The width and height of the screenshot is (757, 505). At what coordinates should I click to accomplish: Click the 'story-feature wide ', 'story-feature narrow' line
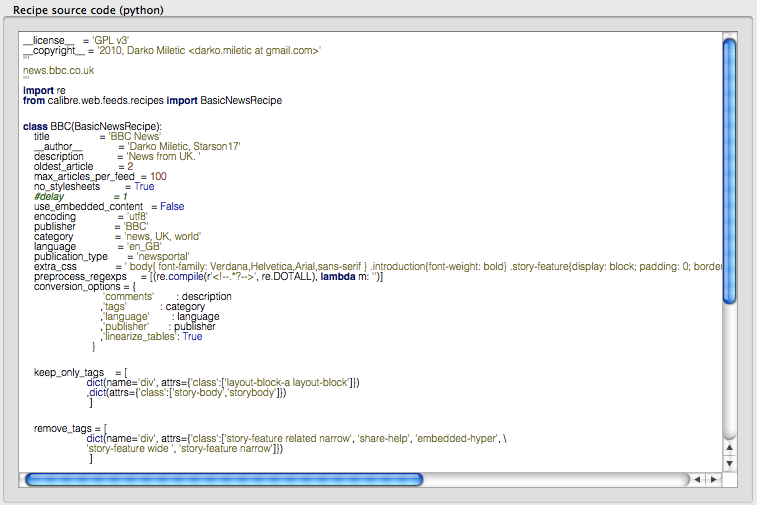[185, 449]
